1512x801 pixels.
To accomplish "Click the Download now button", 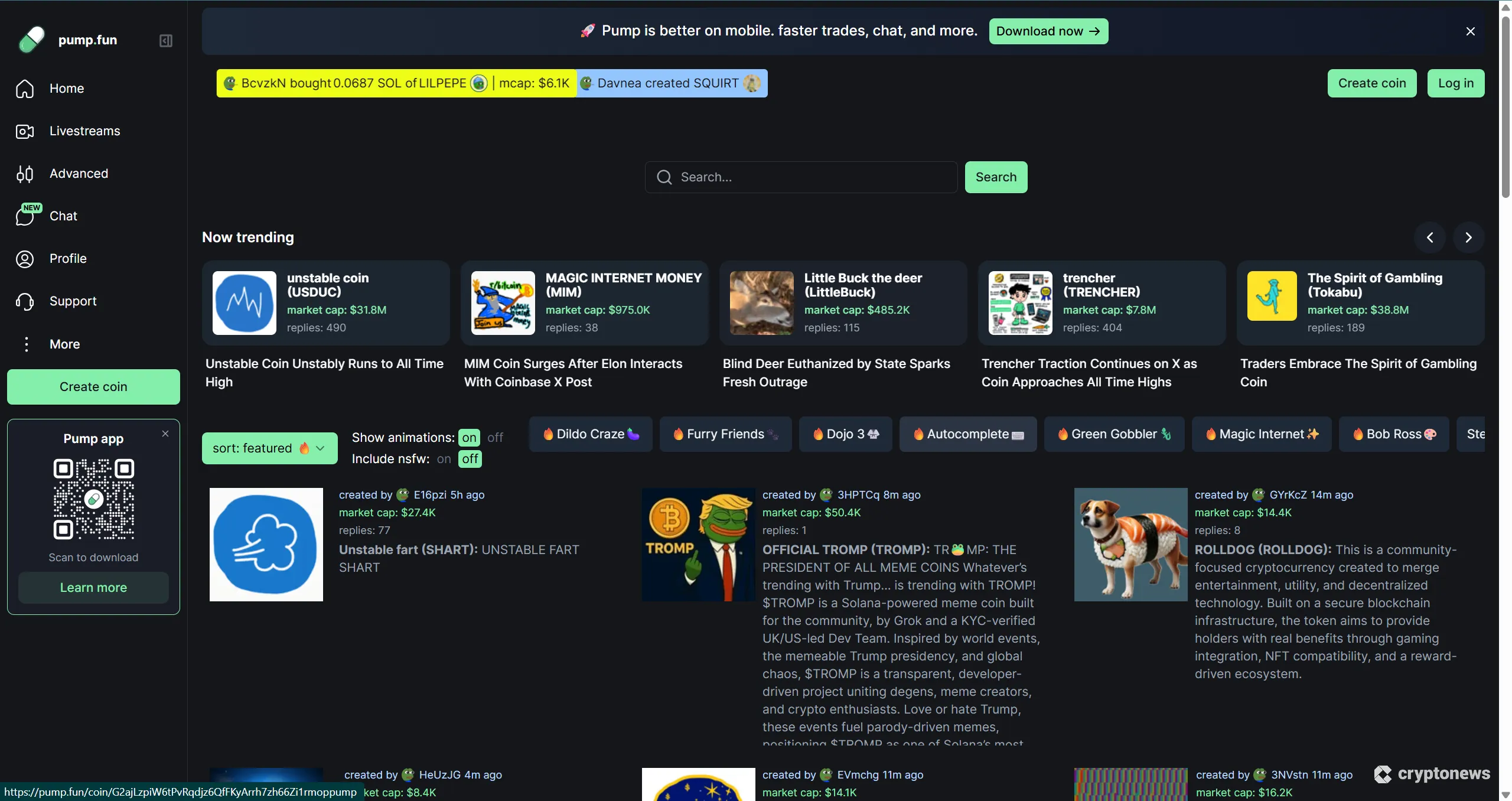I will click(1048, 31).
